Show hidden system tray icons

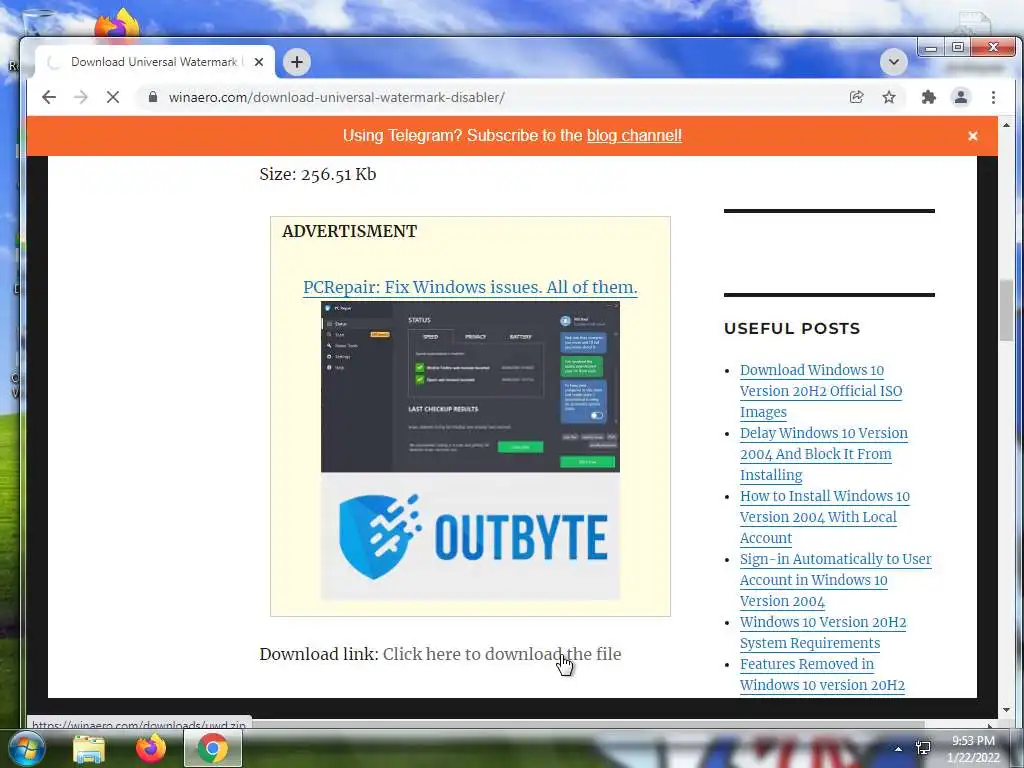point(899,749)
